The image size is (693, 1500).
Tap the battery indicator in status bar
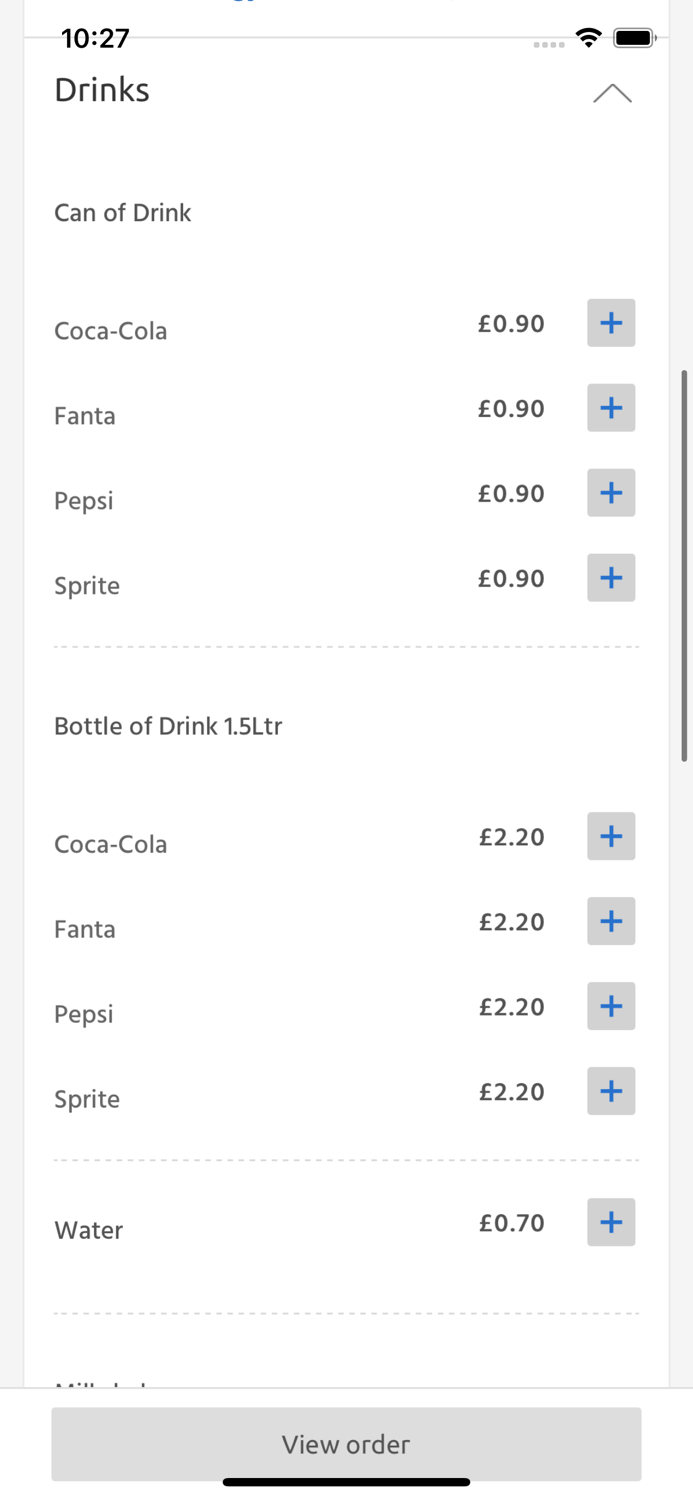coord(634,38)
